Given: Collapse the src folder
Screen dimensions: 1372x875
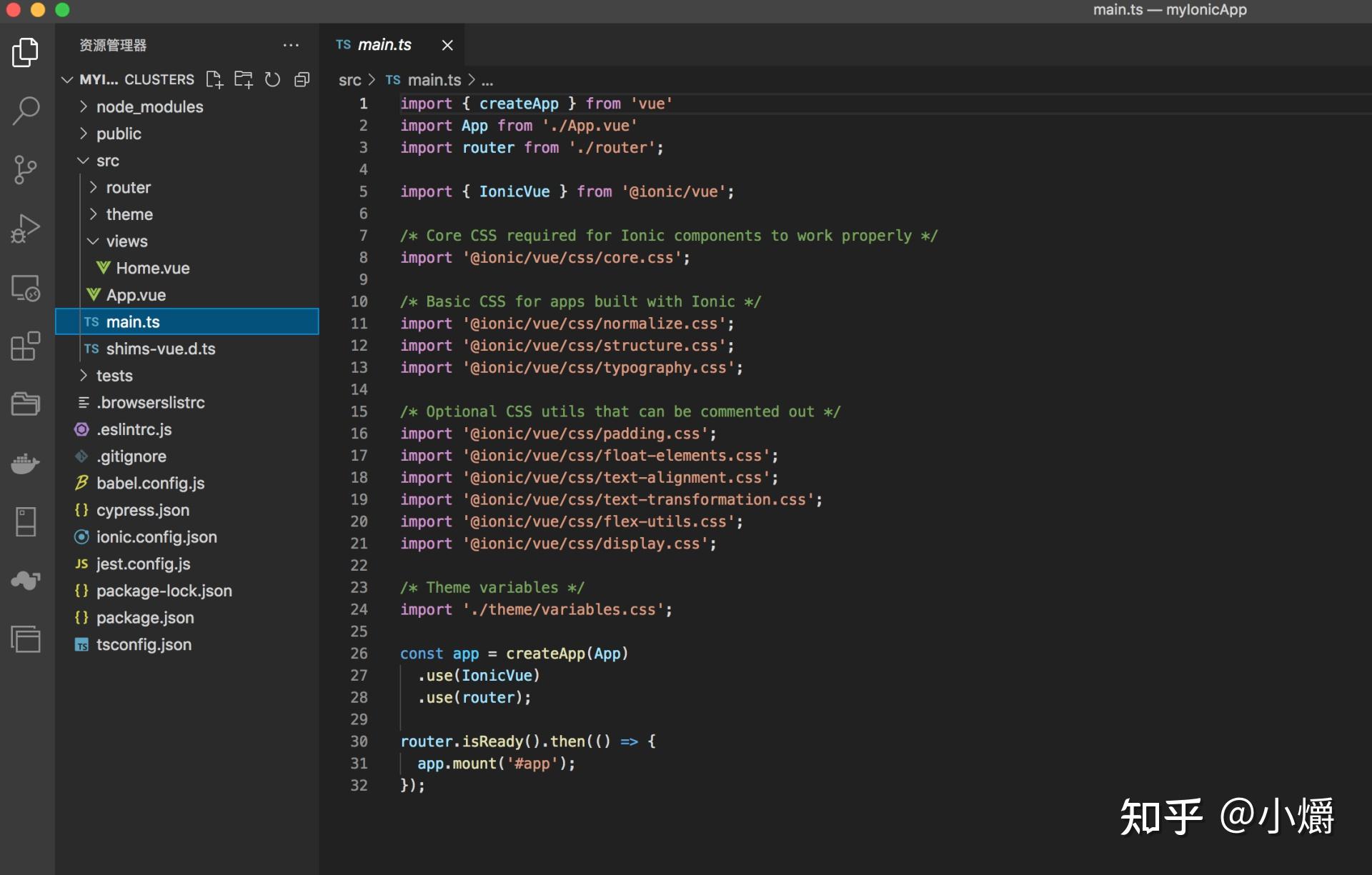Looking at the screenshot, I should [188, 161].
